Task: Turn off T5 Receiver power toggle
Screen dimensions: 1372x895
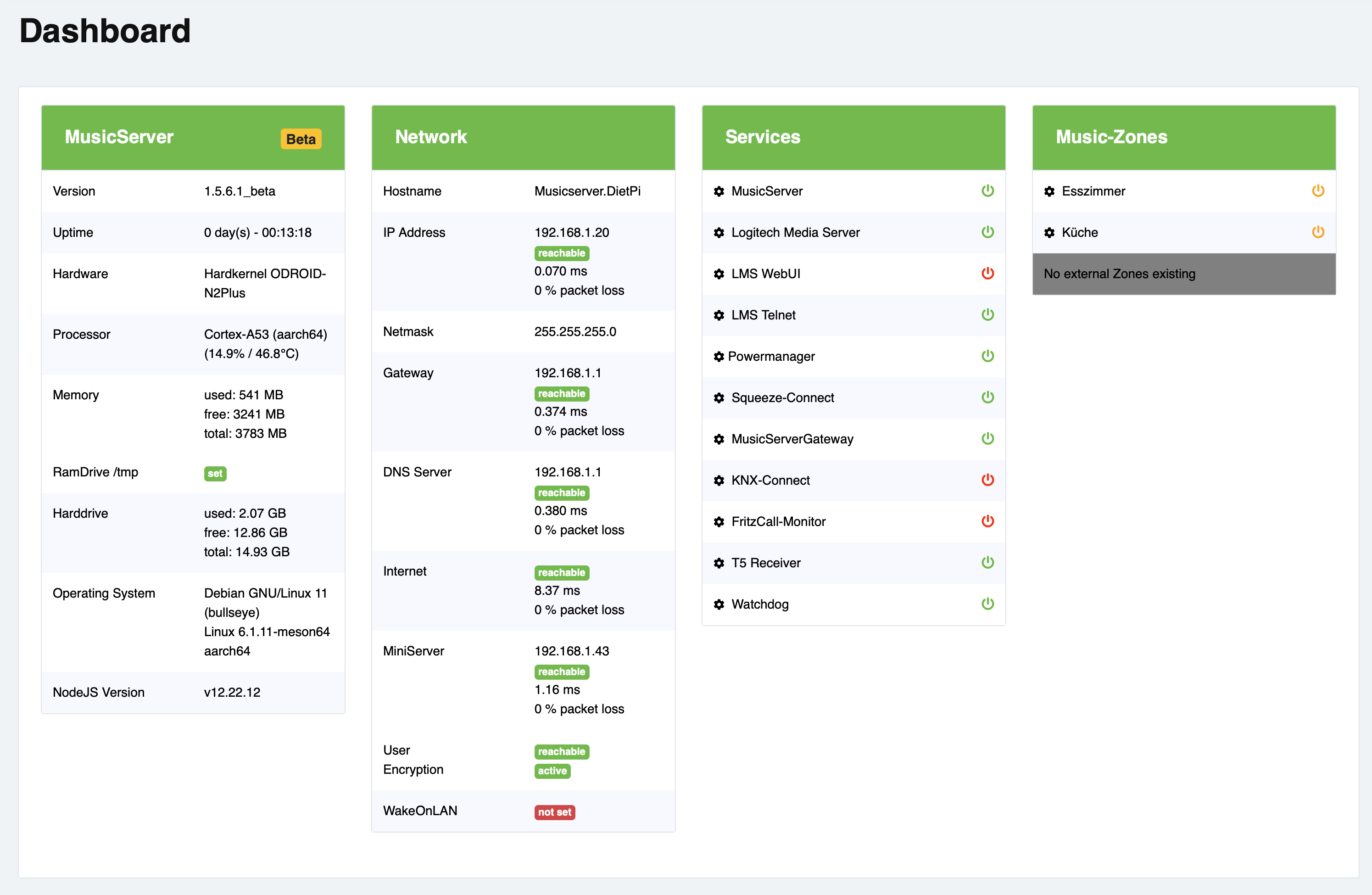Action: [987, 562]
